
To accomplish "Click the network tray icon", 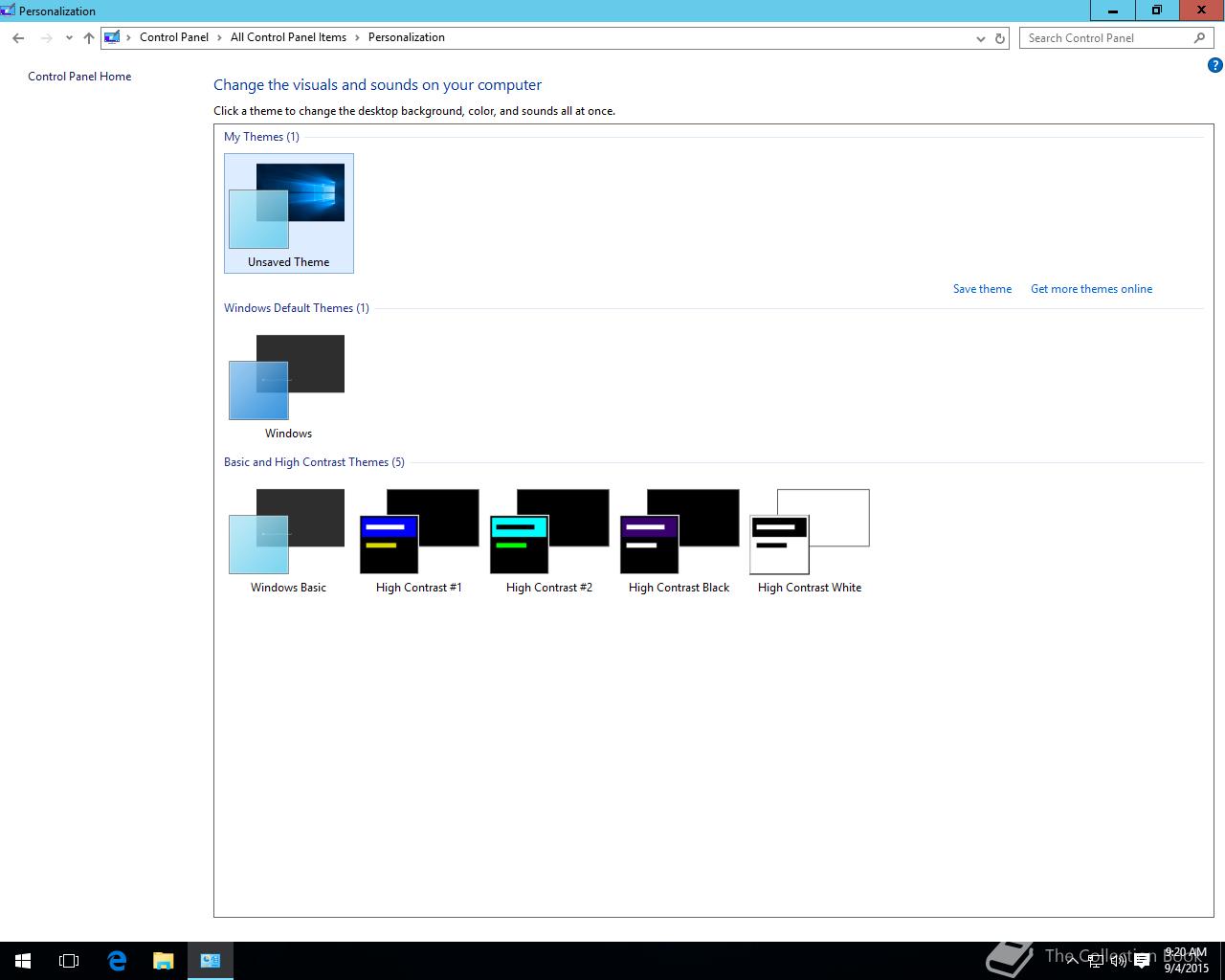I will pos(1096,961).
